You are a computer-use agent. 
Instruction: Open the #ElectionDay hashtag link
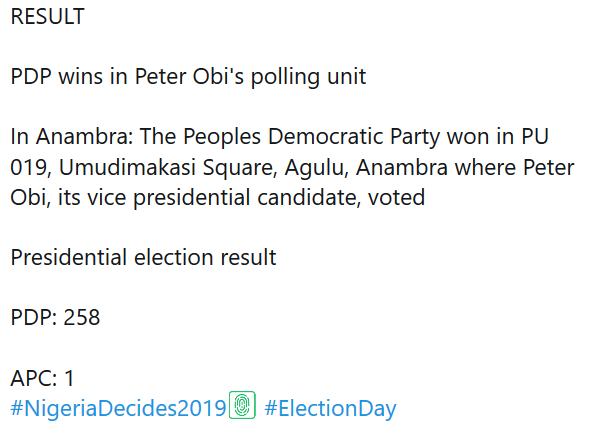click(330, 408)
